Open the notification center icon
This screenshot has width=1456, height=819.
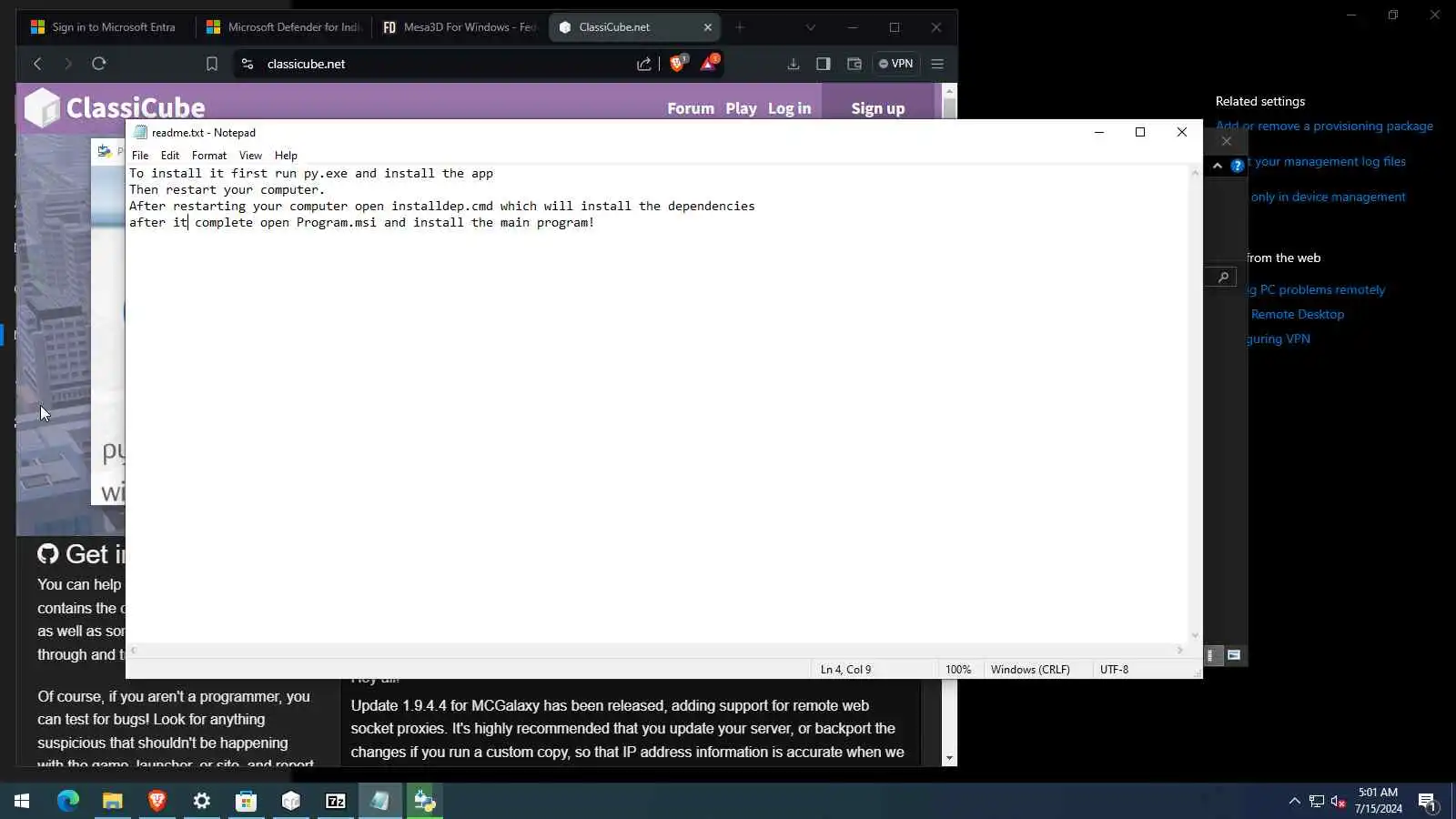pos(1427,802)
